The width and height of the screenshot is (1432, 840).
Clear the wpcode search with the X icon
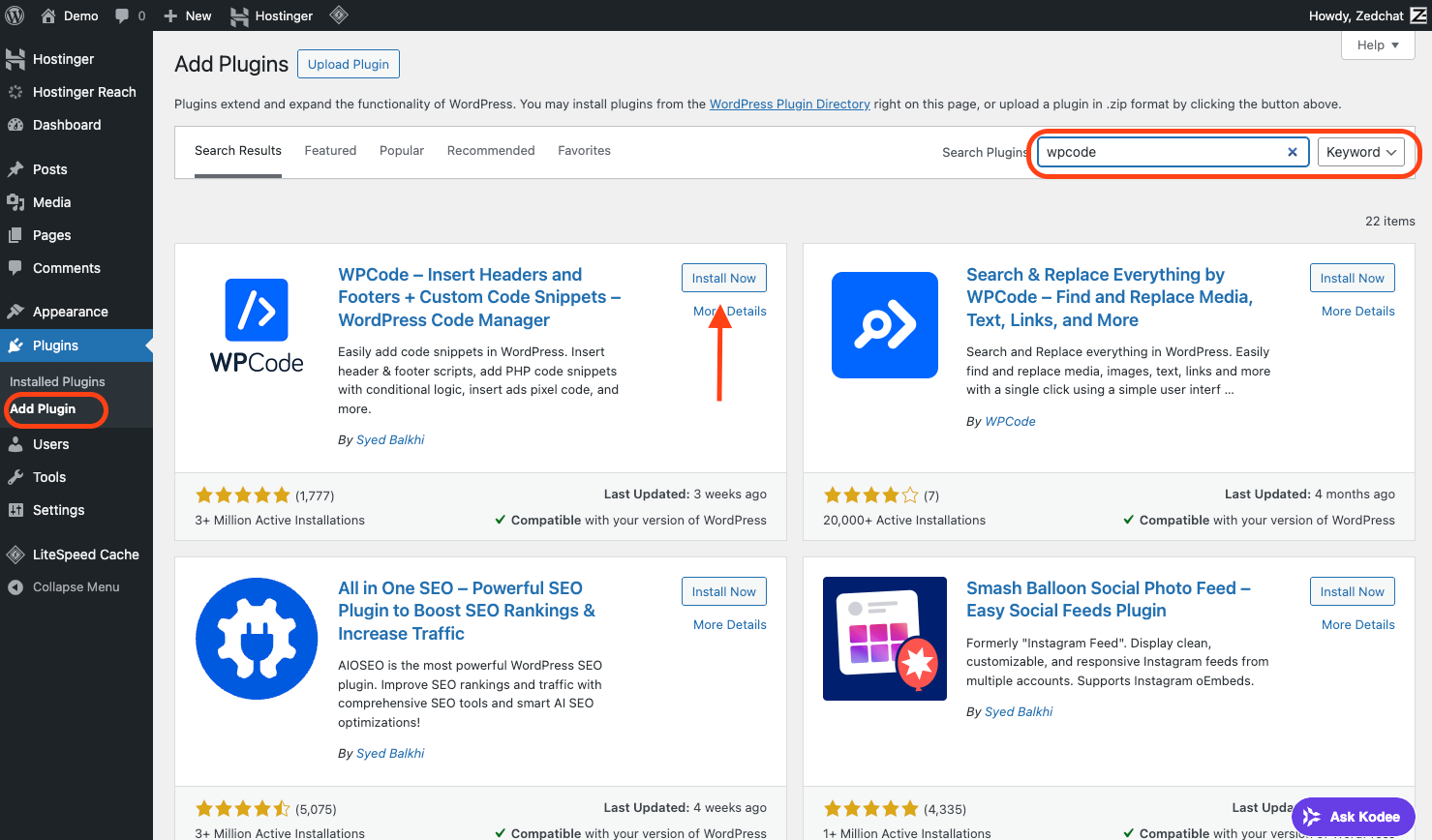point(1293,152)
